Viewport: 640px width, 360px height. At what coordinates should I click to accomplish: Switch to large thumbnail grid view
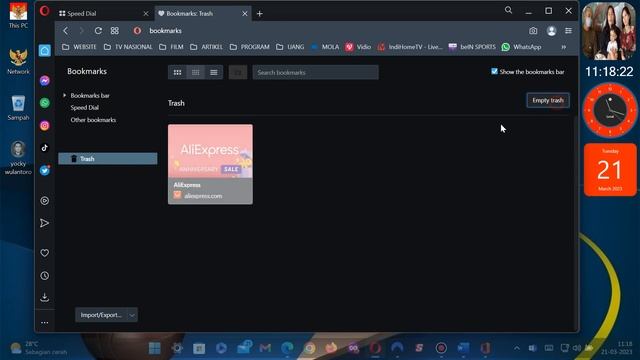pyautogui.click(x=177, y=73)
